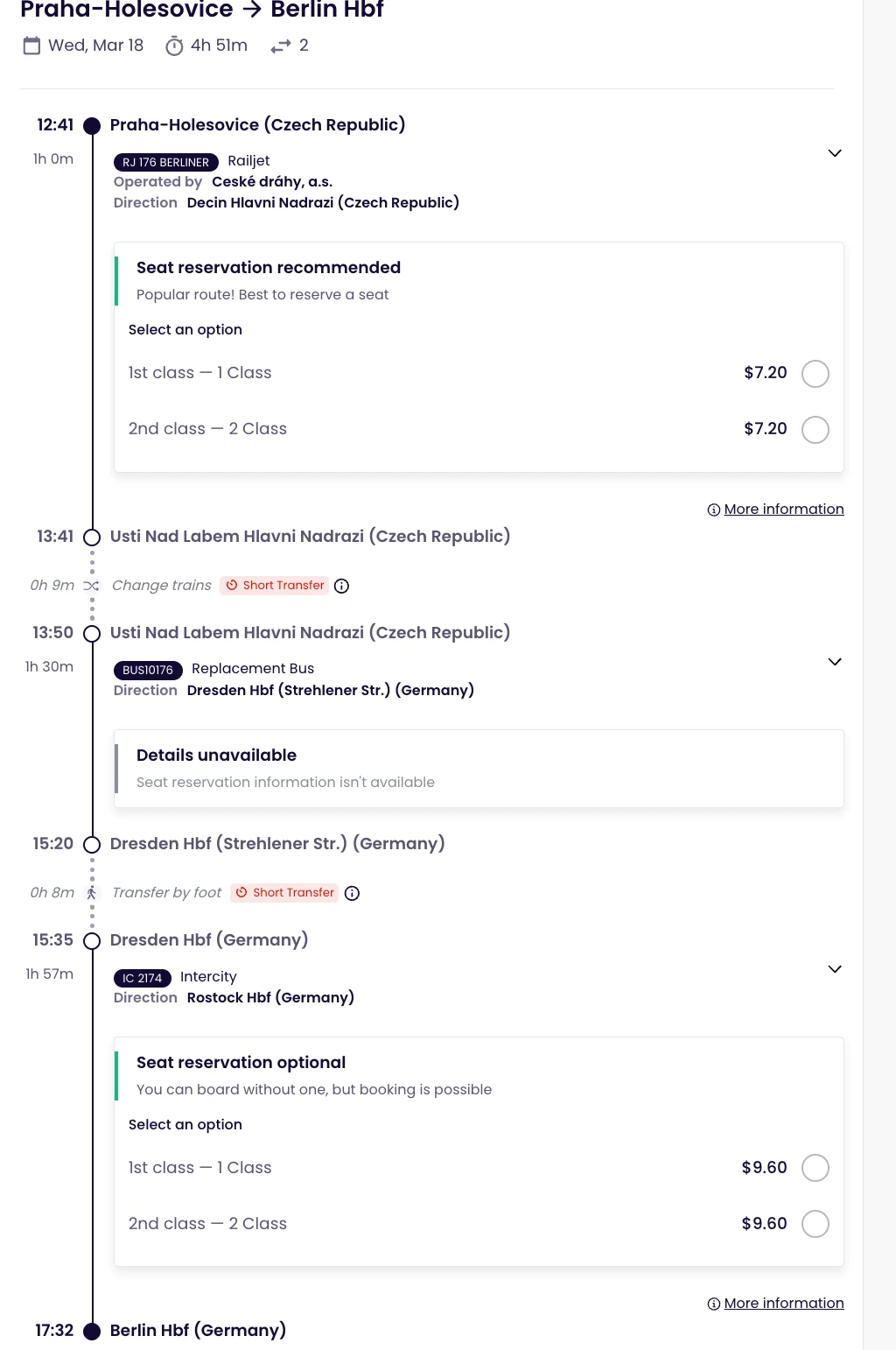Expand the IC 2174 Intercity segment details
896x1350 pixels.
tap(835, 969)
